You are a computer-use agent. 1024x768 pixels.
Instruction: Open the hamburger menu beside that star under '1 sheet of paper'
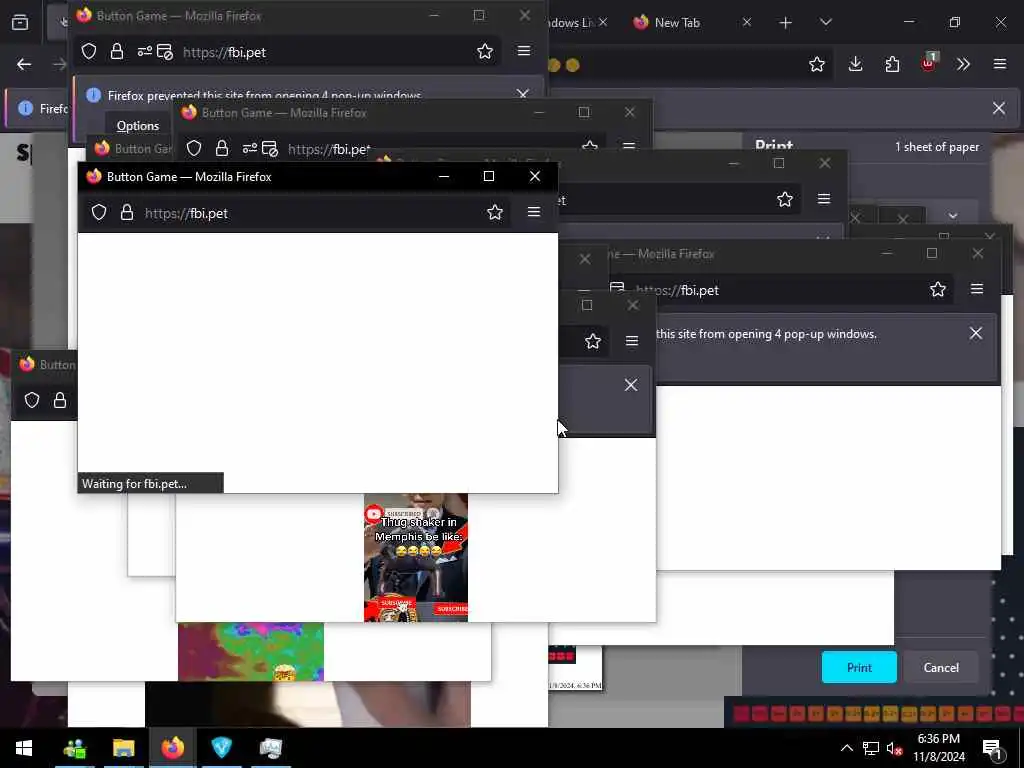[x=824, y=199]
